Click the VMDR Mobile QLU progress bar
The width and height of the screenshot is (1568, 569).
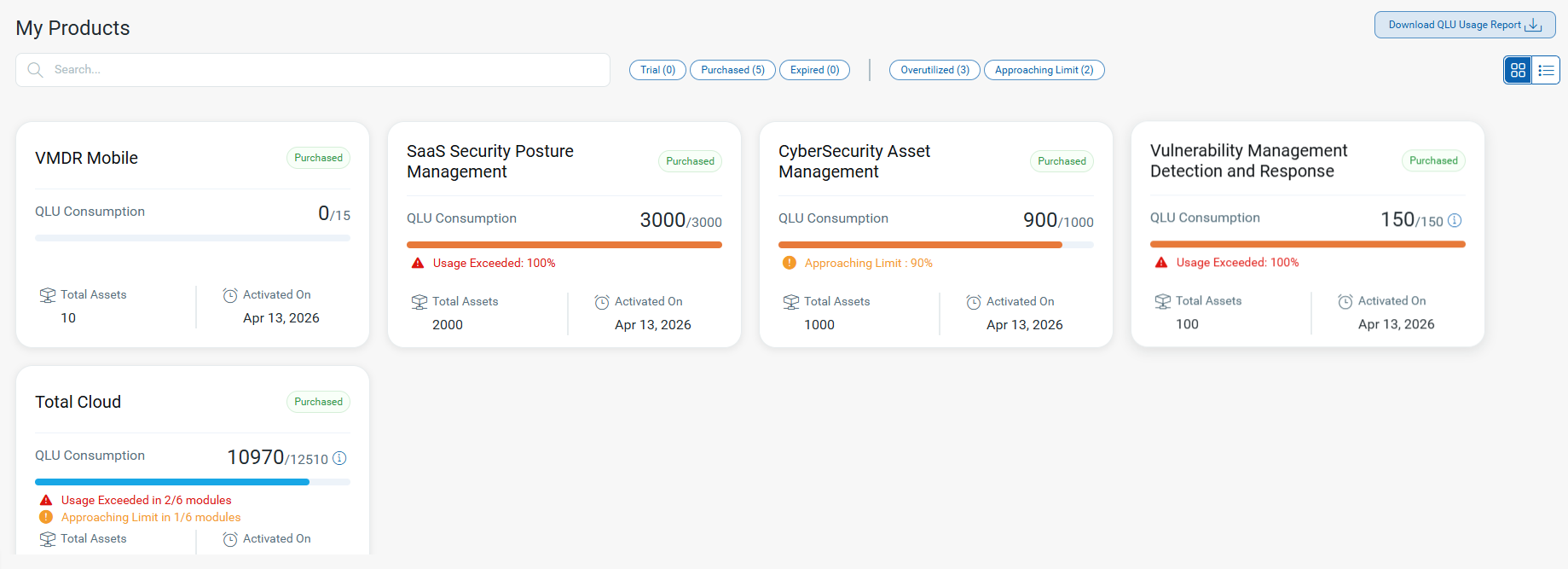(193, 238)
